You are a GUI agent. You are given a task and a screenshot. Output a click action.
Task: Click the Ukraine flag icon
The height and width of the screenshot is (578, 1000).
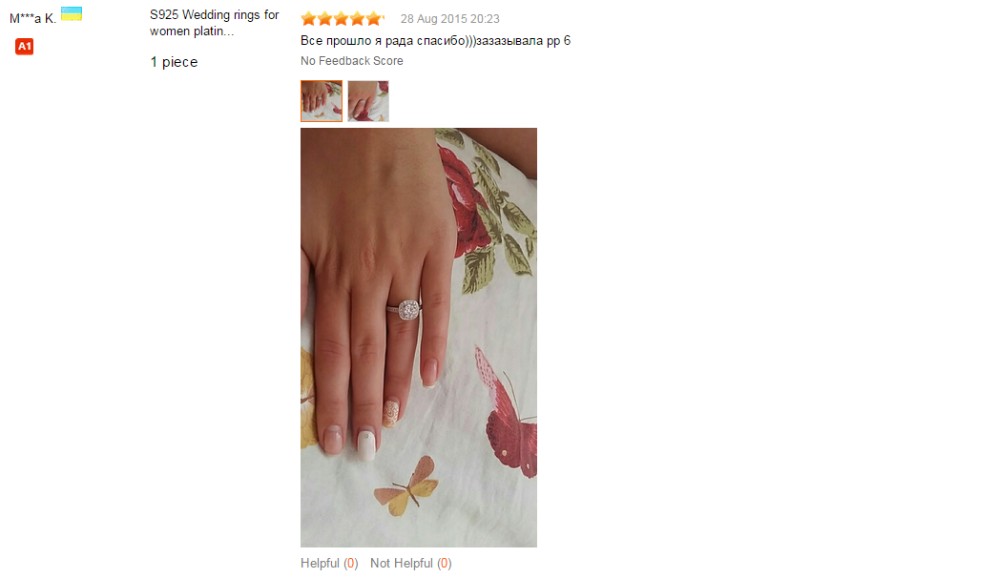point(71,13)
